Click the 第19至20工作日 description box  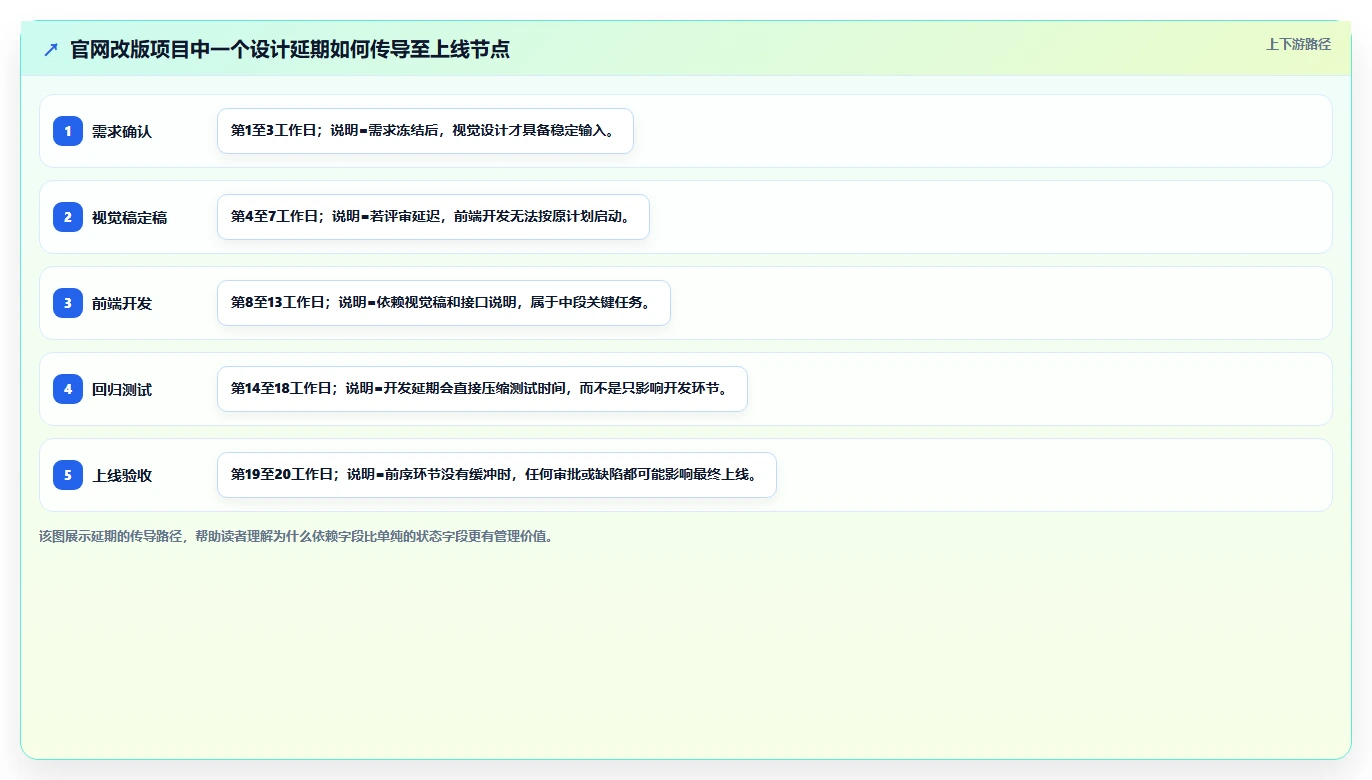coord(497,475)
